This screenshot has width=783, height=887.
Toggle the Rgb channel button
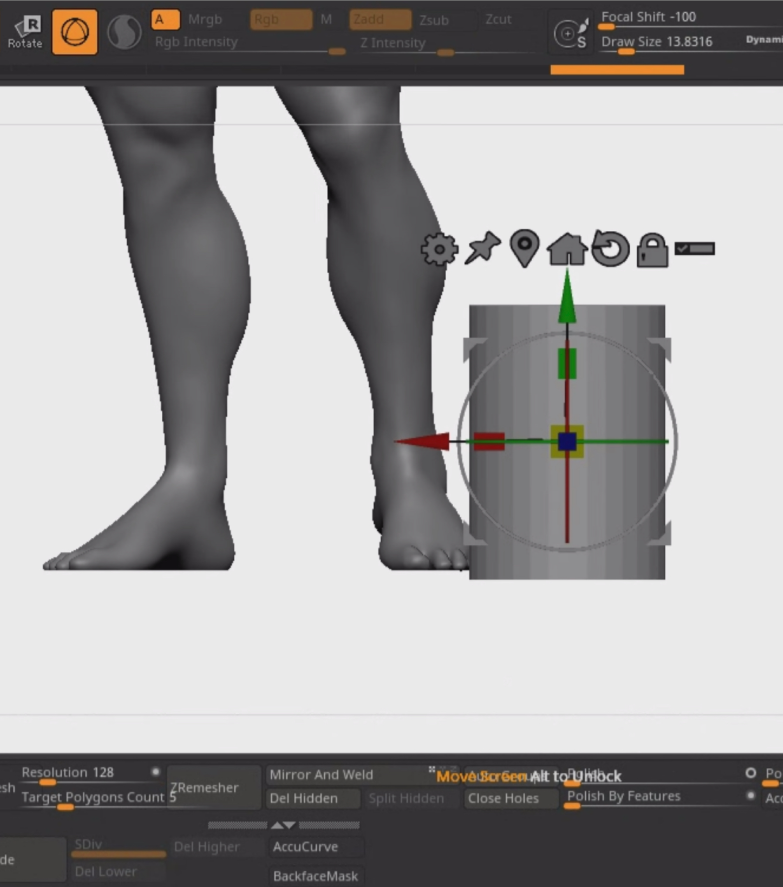coord(280,19)
